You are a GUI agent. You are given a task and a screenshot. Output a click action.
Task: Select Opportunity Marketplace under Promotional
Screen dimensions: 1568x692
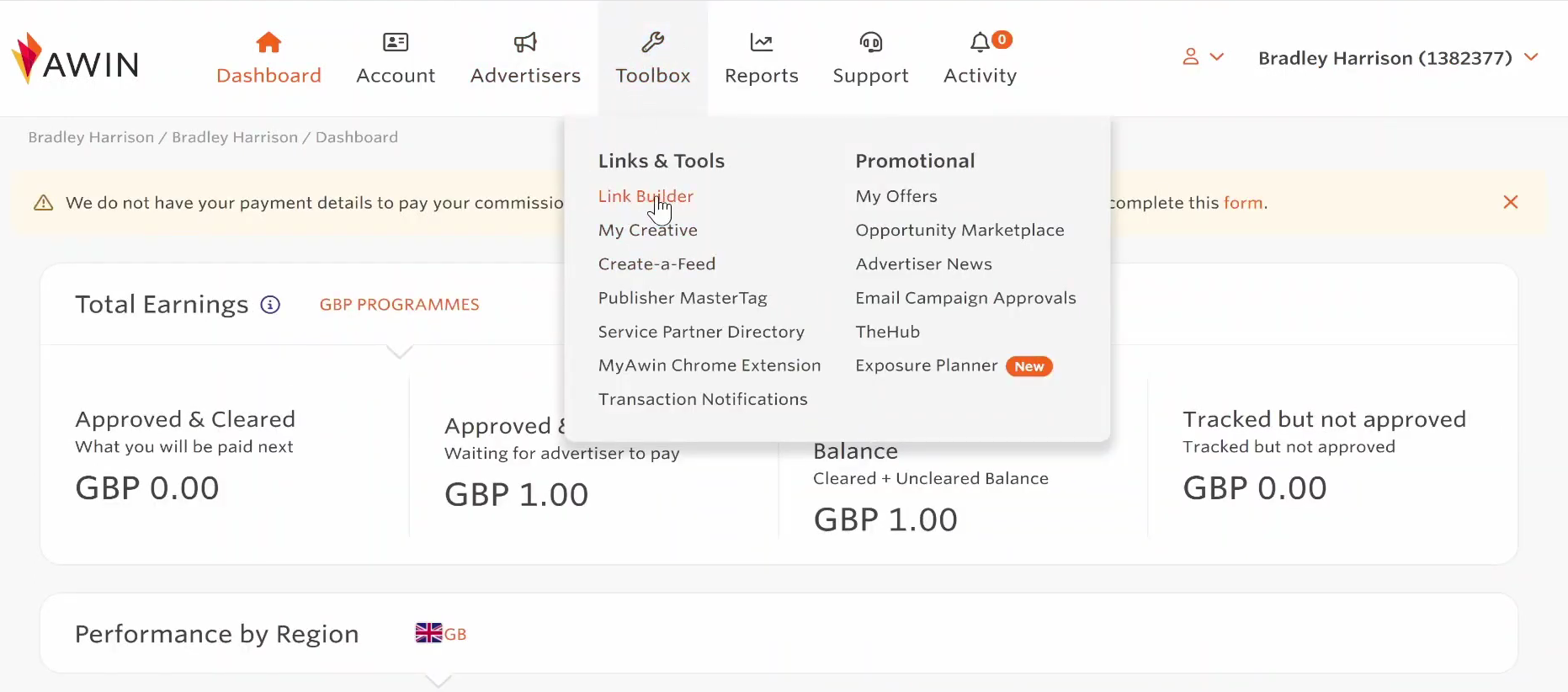959,230
